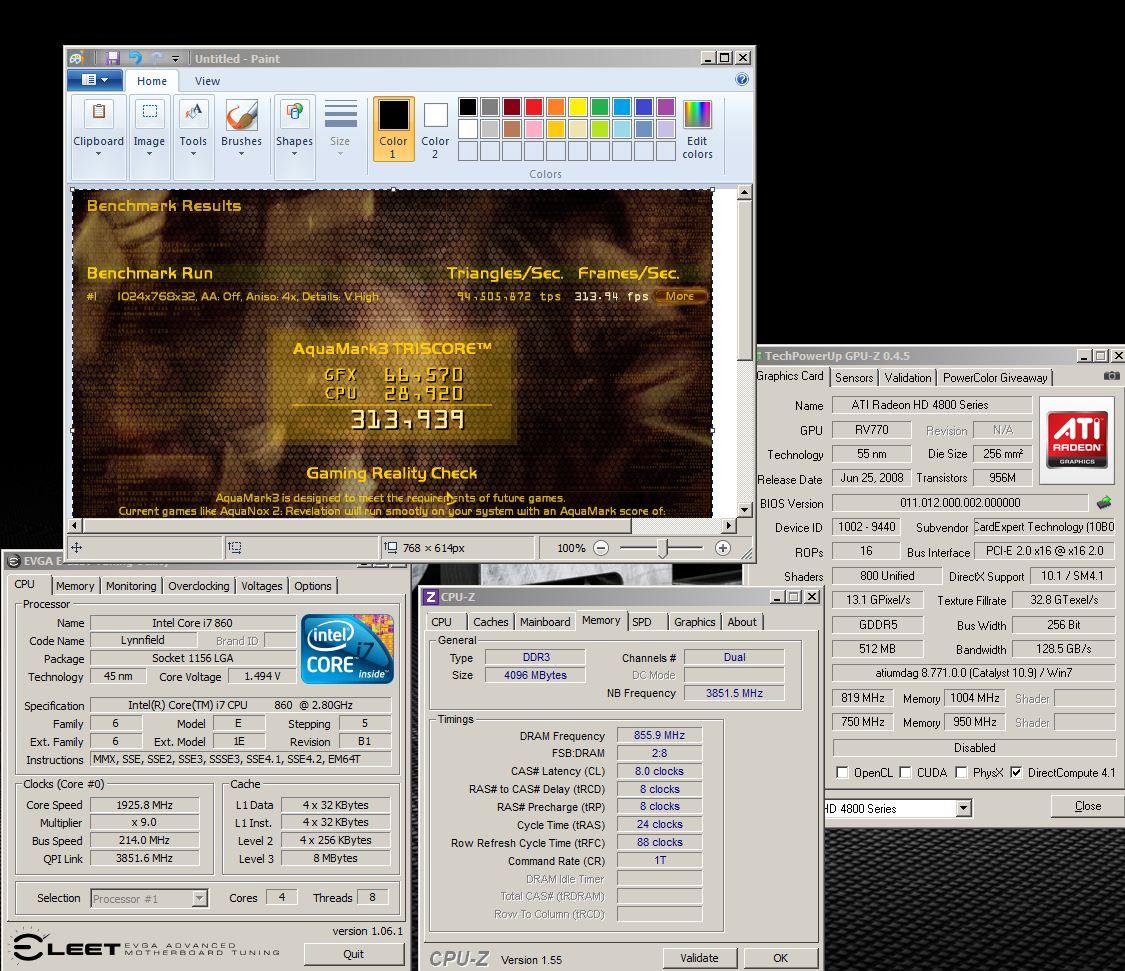Toggle the PhysX checkbox in GPU-Z
The image size is (1125, 971).
(x=961, y=773)
